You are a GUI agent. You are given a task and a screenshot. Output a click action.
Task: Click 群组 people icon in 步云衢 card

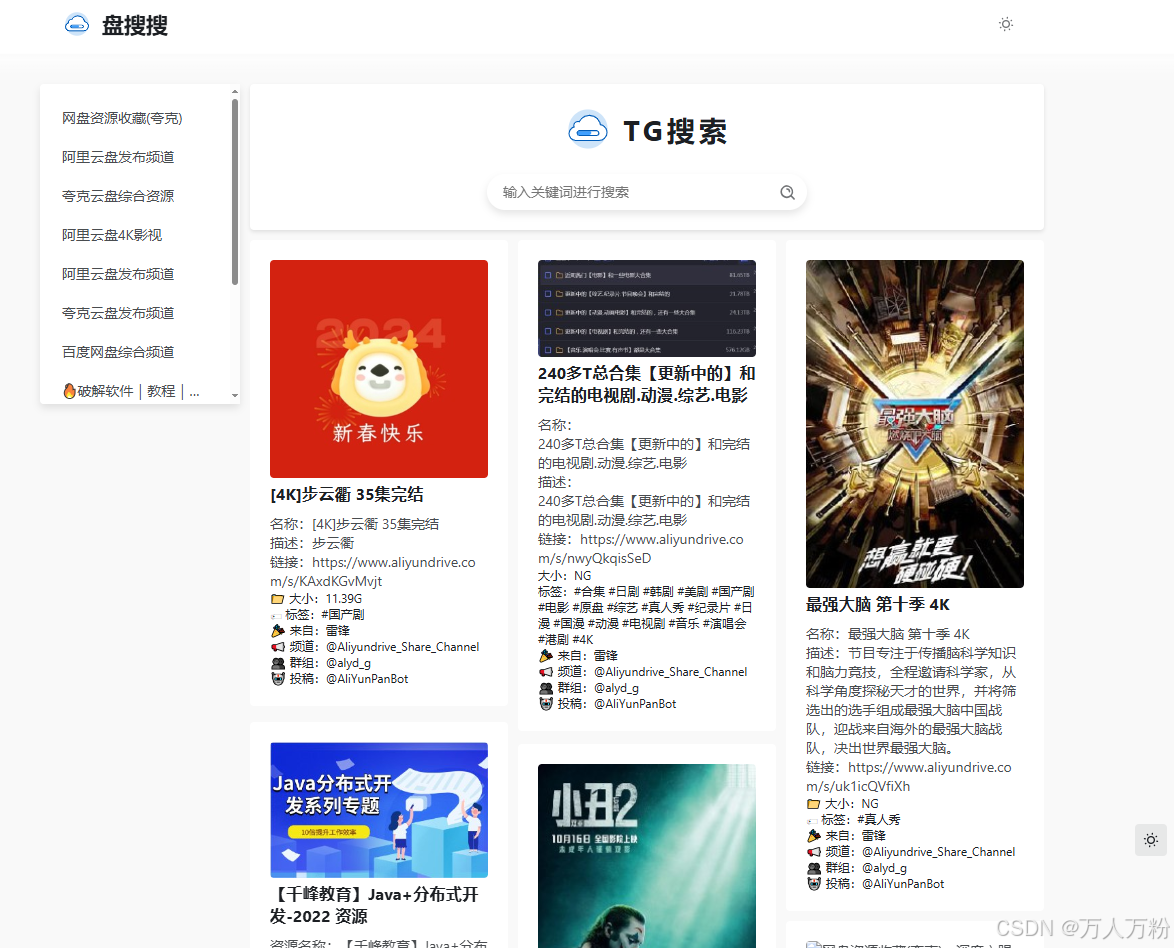point(278,663)
